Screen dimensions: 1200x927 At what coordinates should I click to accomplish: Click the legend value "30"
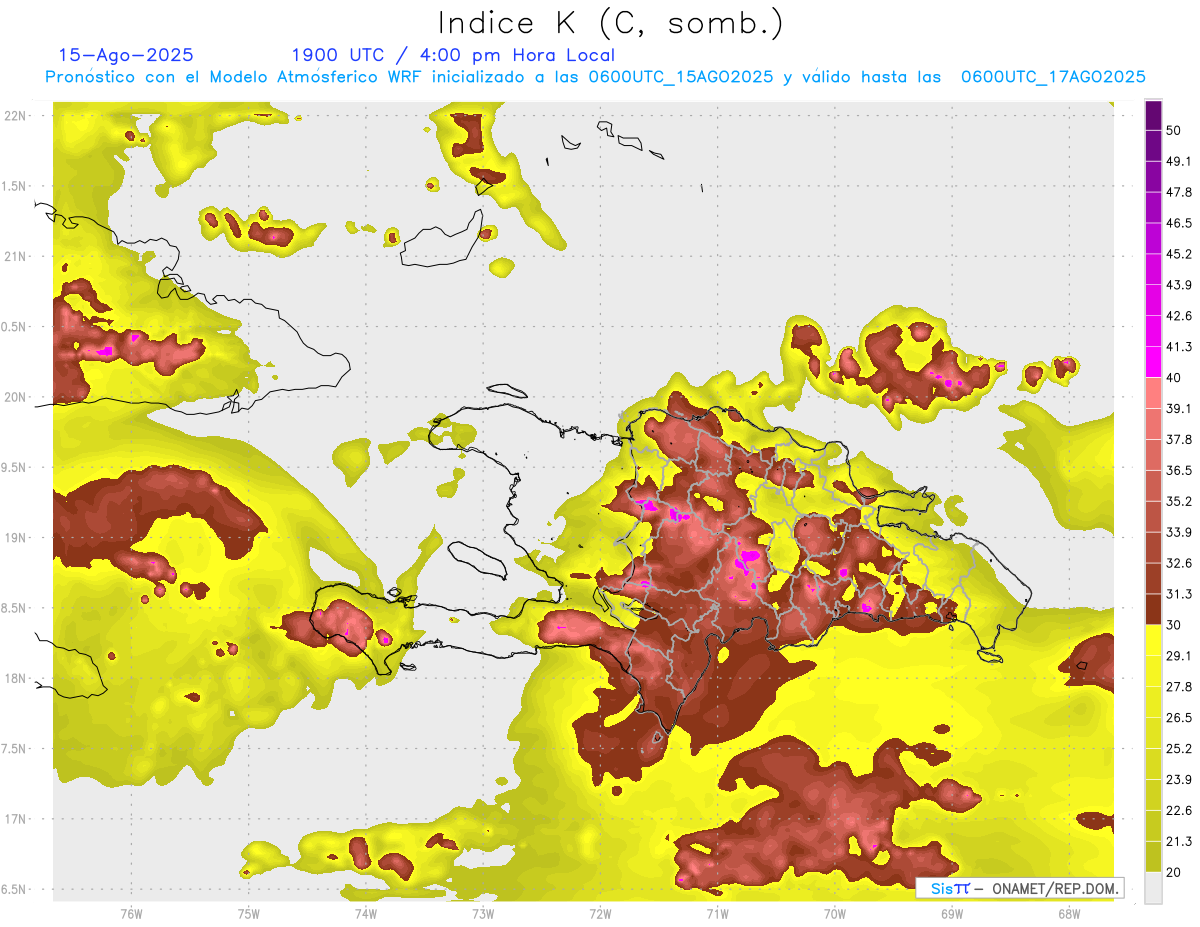1174,625
